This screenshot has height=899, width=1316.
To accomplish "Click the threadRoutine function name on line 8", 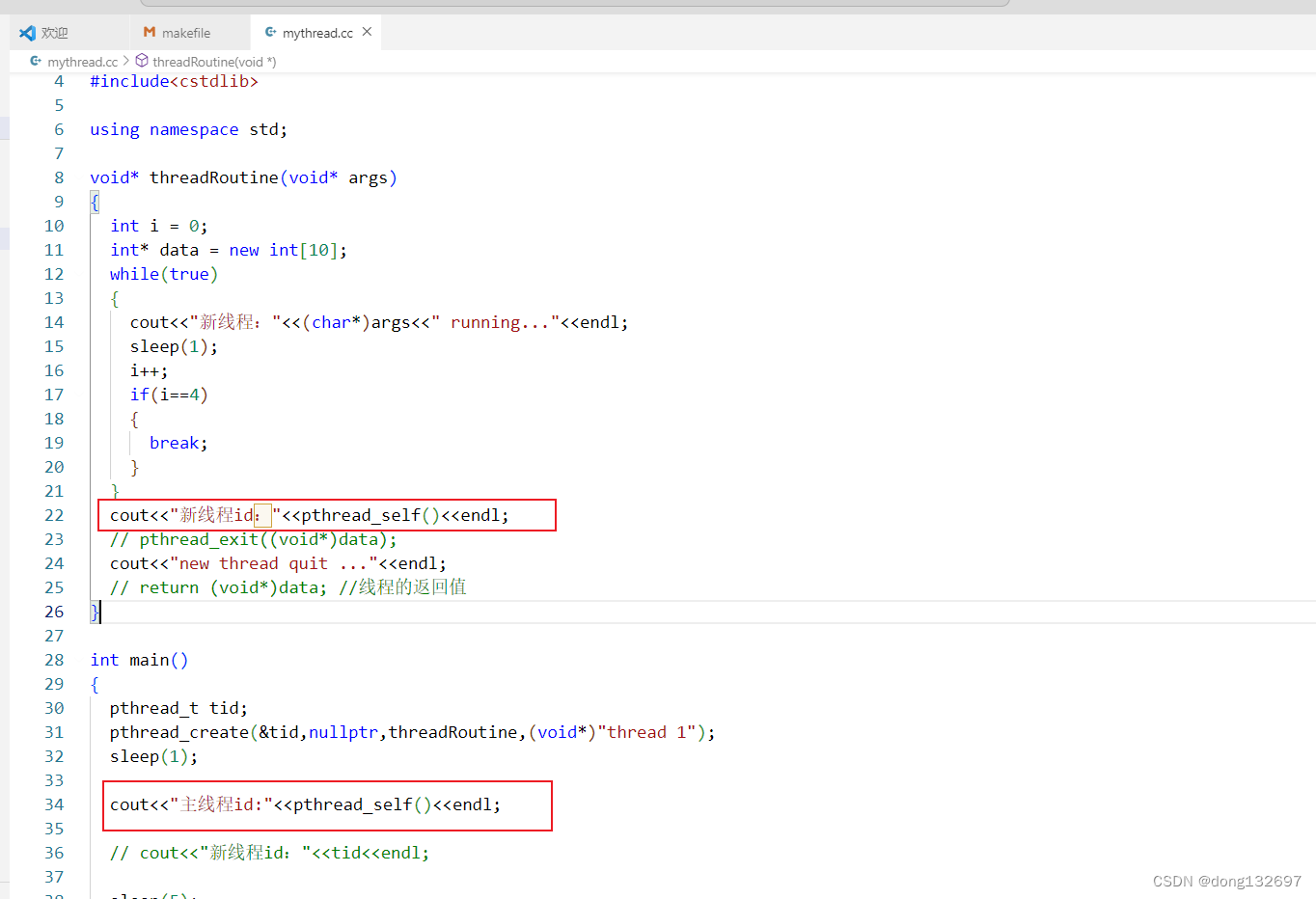I will (x=214, y=177).
